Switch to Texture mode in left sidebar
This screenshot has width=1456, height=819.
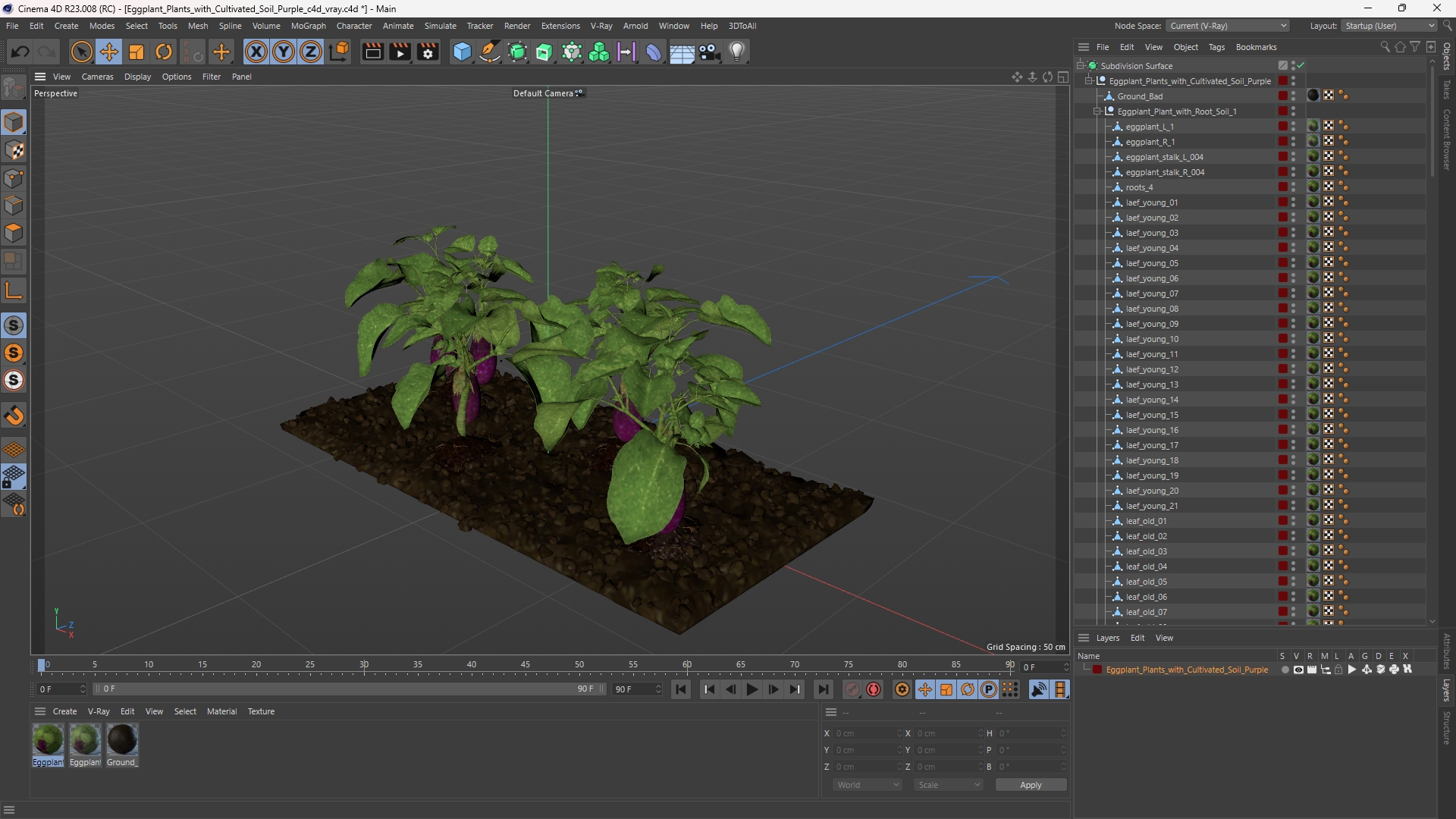point(14,150)
